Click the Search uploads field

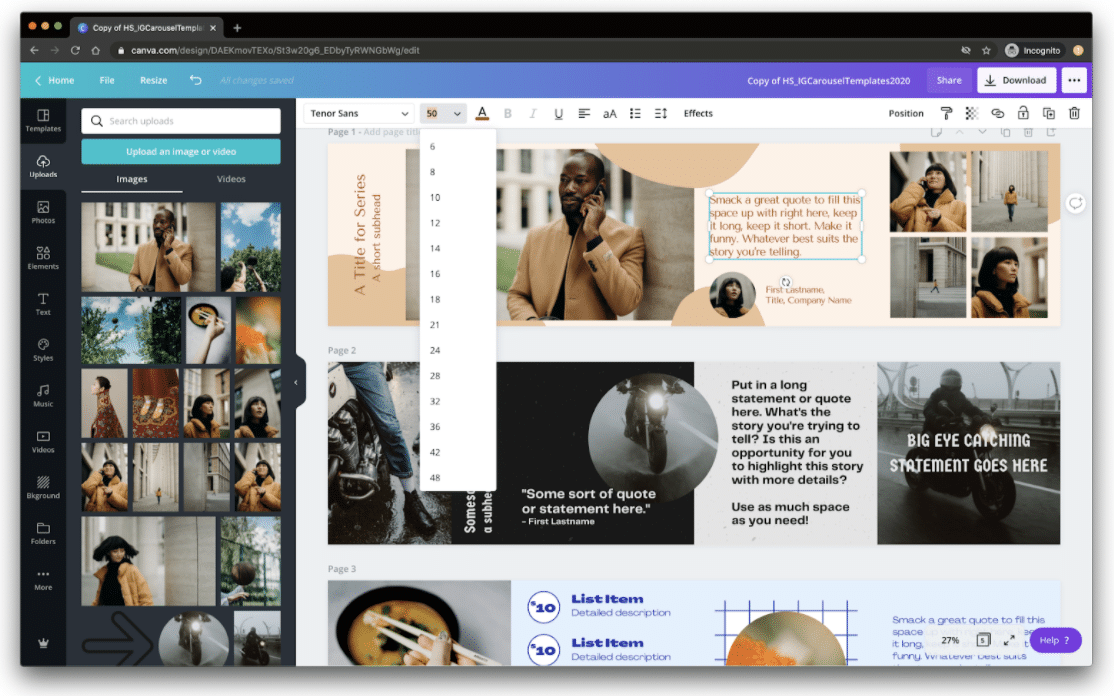point(180,121)
